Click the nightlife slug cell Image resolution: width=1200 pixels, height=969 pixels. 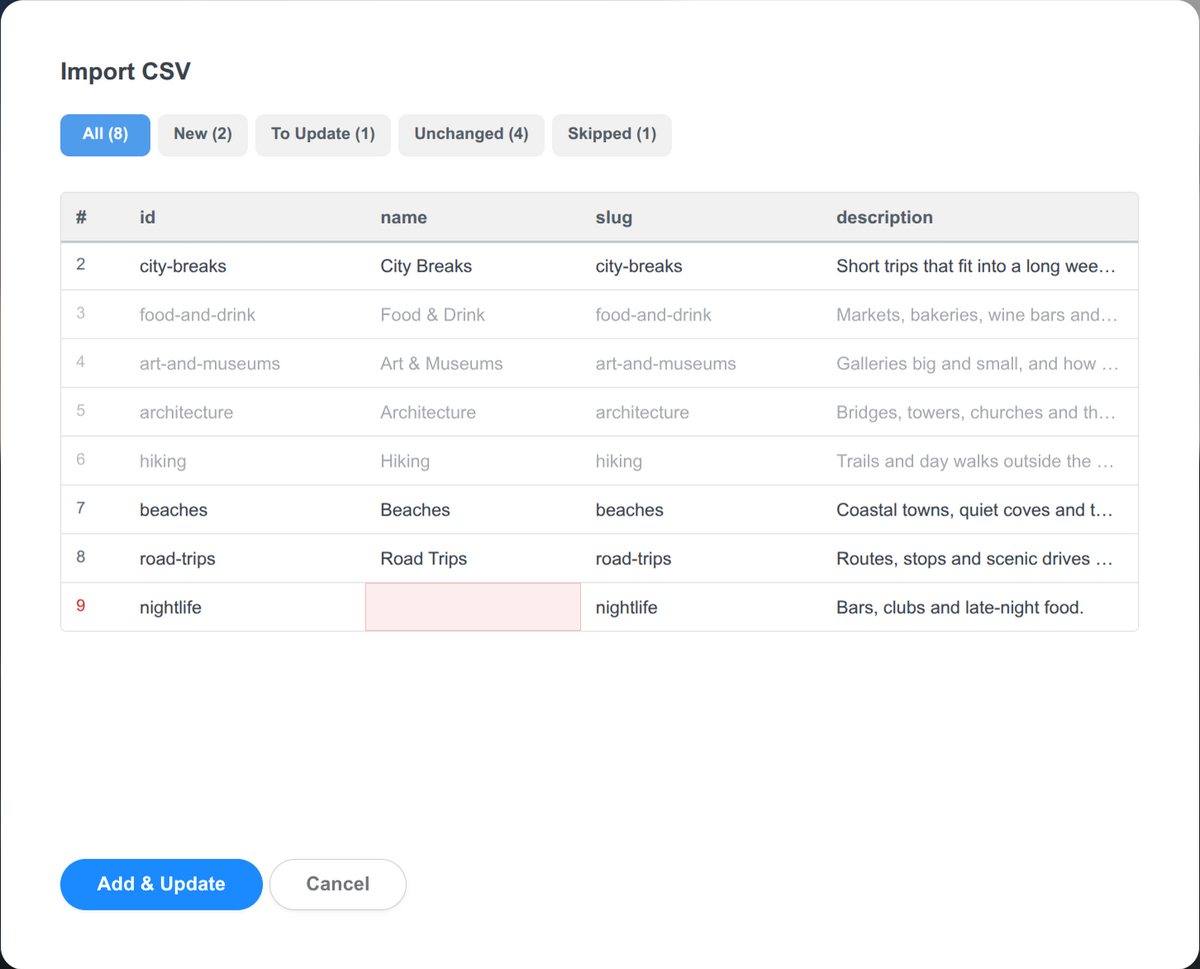click(701, 607)
